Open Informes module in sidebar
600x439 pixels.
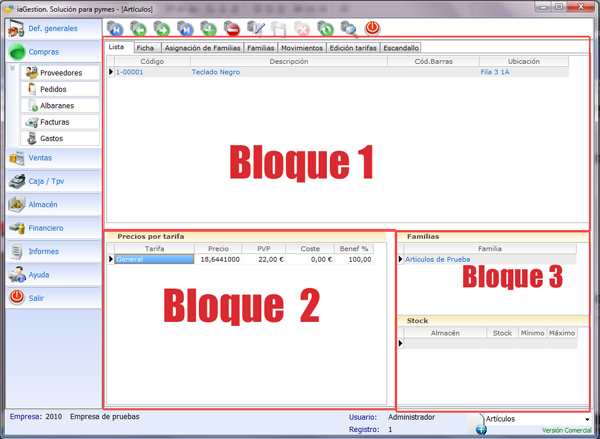pos(54,251)
